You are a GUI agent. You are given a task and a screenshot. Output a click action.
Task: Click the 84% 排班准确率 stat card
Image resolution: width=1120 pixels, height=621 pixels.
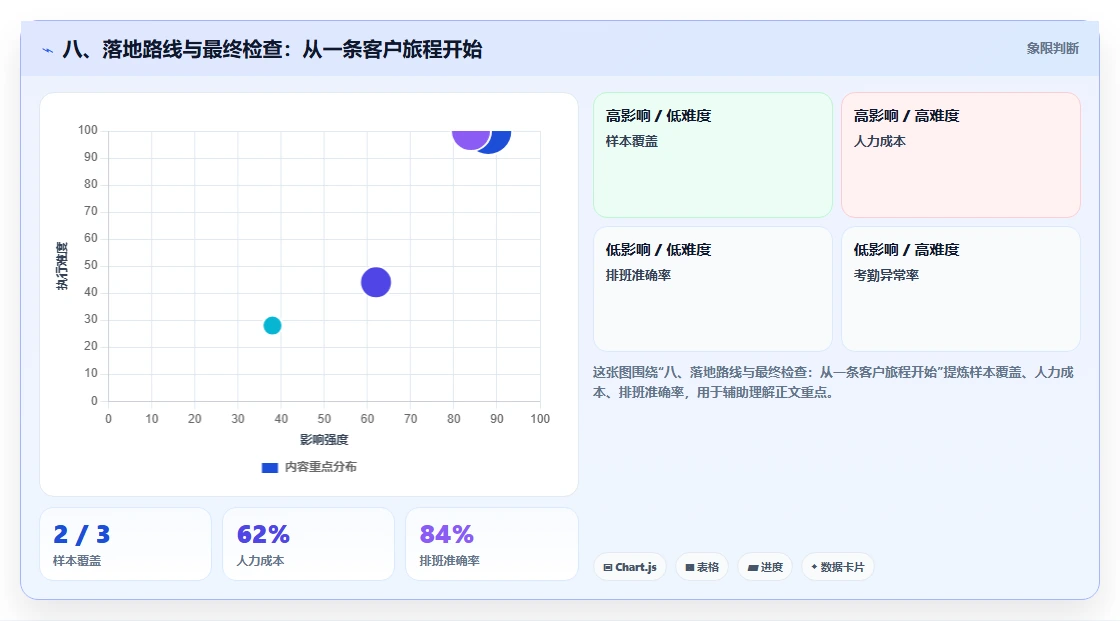coord(491,544)
